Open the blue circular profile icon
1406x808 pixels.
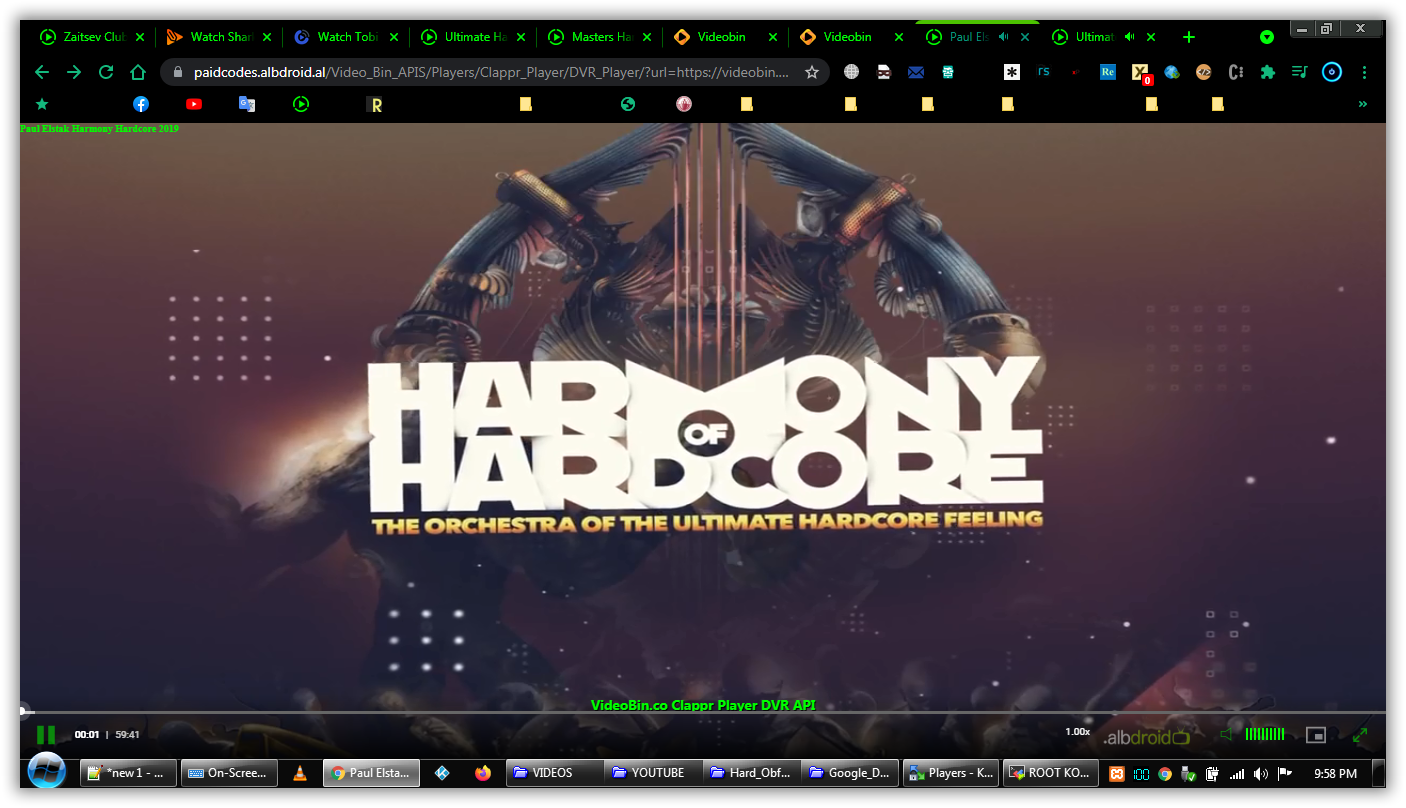pos(1332,72)
